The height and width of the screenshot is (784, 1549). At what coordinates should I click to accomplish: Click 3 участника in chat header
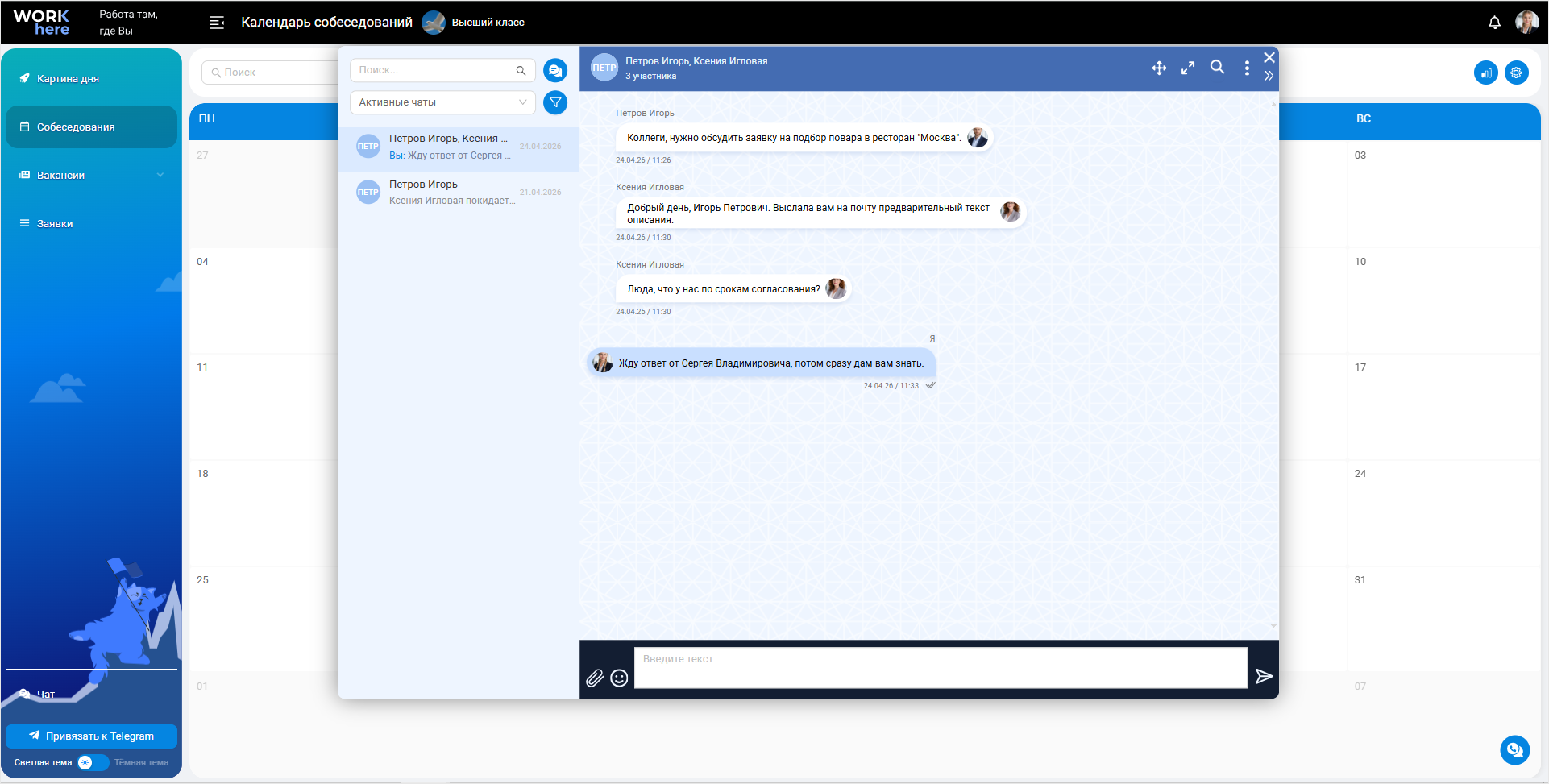pyautogui.click(x=651, y=77)
